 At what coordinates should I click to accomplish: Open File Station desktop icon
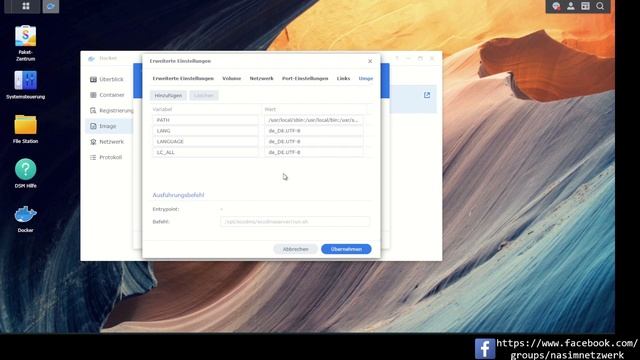tap(25, 129)
